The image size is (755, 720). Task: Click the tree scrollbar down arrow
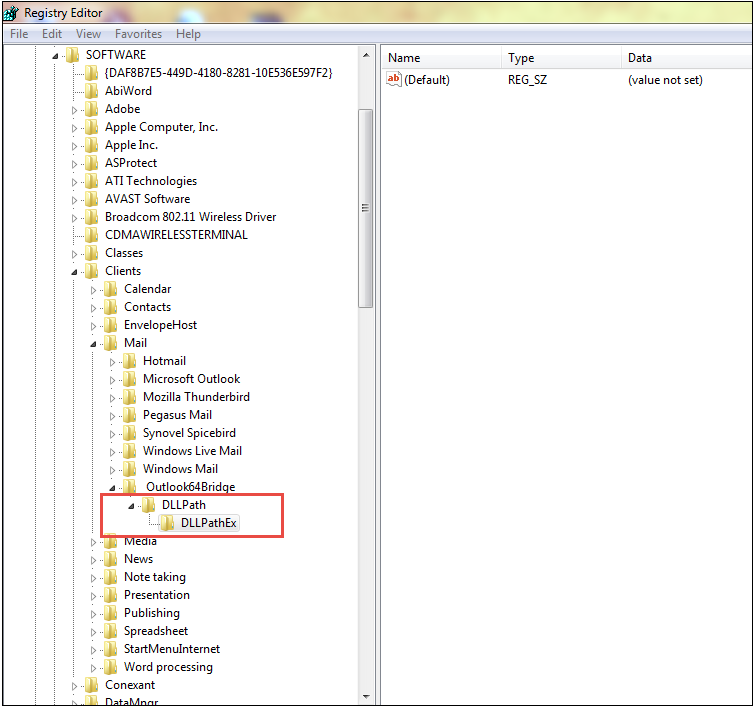(366, 696)
